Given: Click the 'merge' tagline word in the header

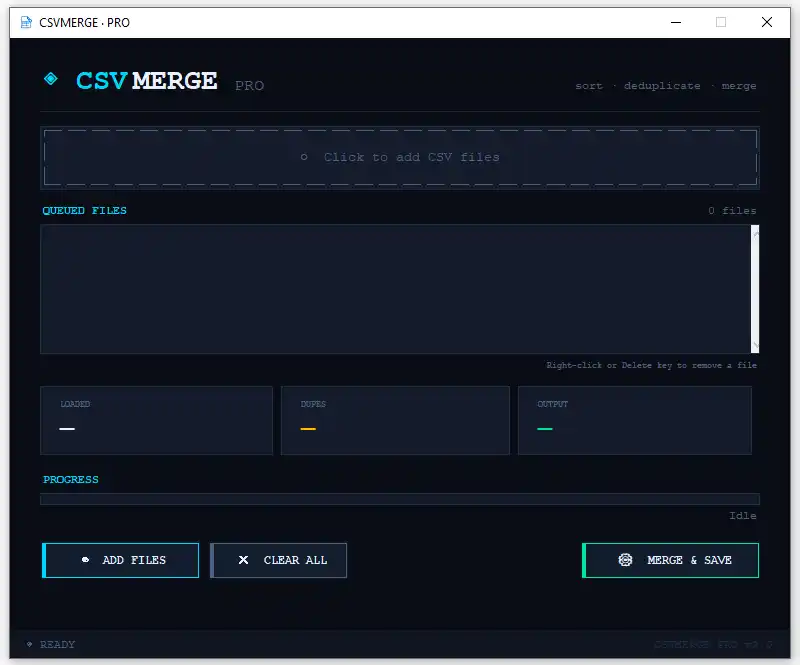Looking at the screenshot, I should coord(739,86).
